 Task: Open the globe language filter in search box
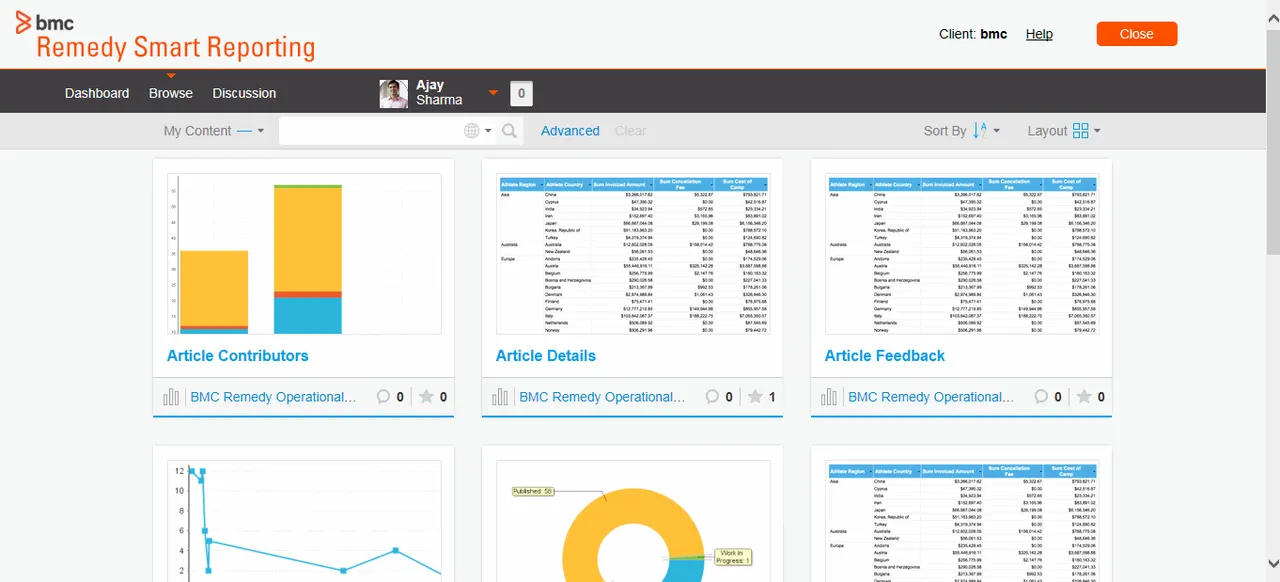(x=473, y=131)
